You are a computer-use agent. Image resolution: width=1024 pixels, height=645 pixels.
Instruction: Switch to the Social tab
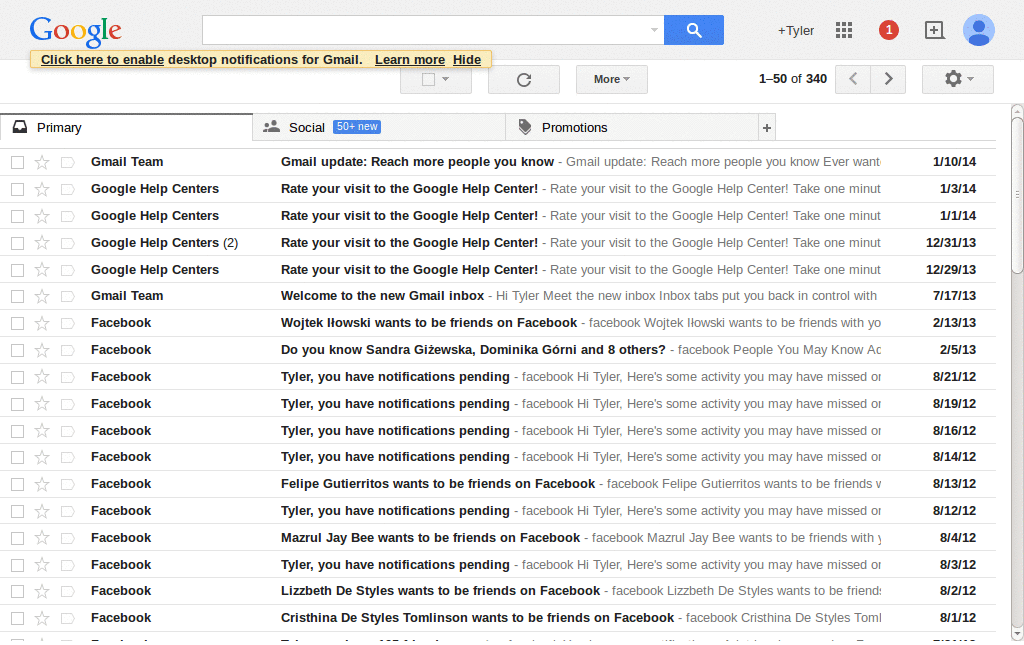tap(379, 128)
